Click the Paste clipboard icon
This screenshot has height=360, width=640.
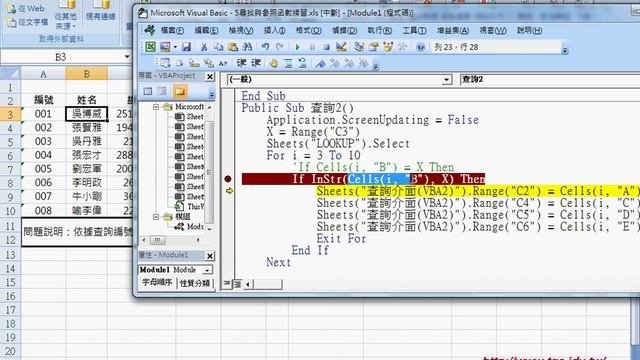(233, 47)
